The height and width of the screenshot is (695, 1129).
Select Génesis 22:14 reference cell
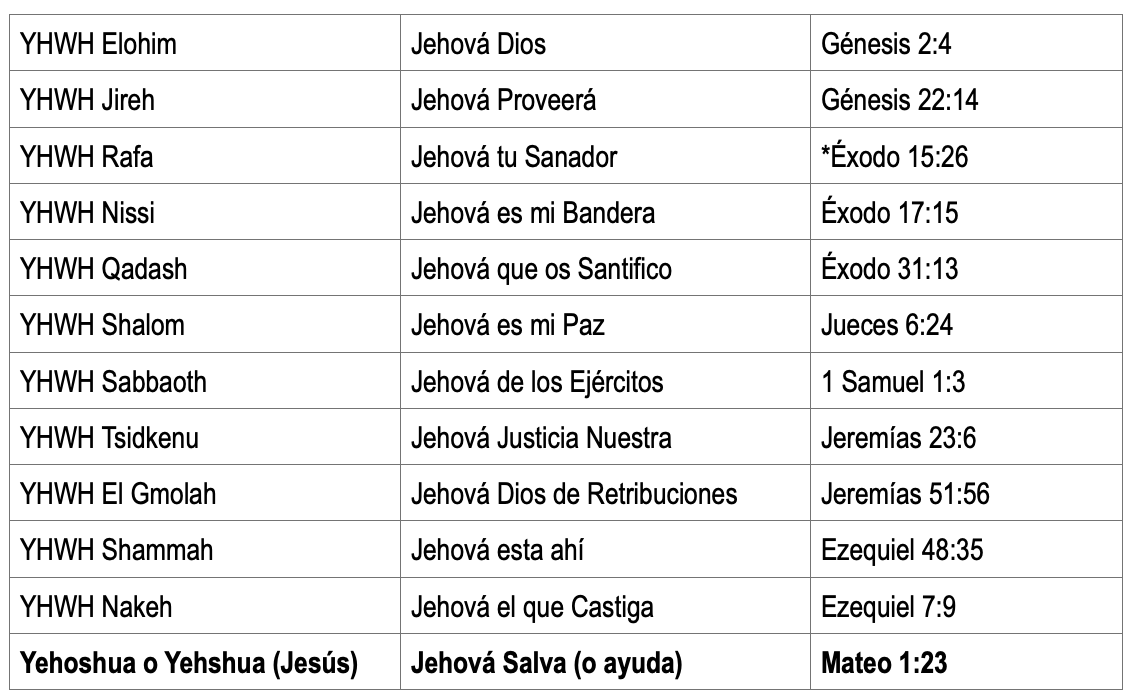pos(966,99)
